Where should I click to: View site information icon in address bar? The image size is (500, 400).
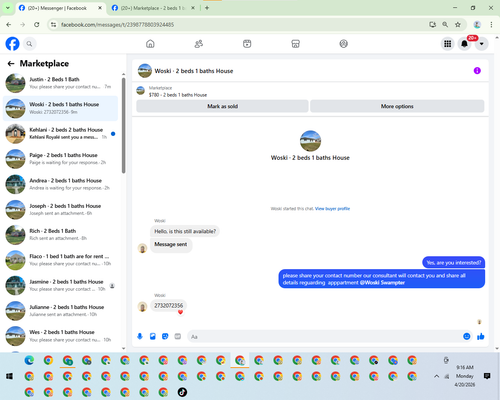(53, 25)
